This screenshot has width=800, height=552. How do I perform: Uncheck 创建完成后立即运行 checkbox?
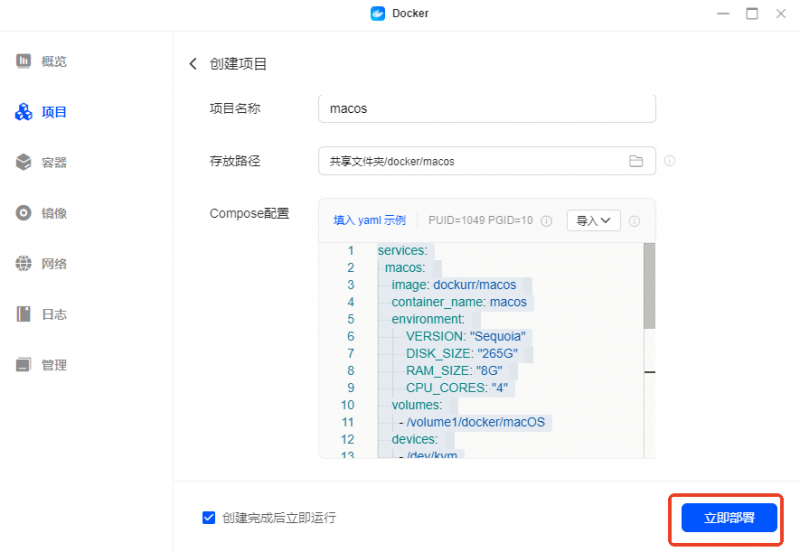(x=209, y=518)
